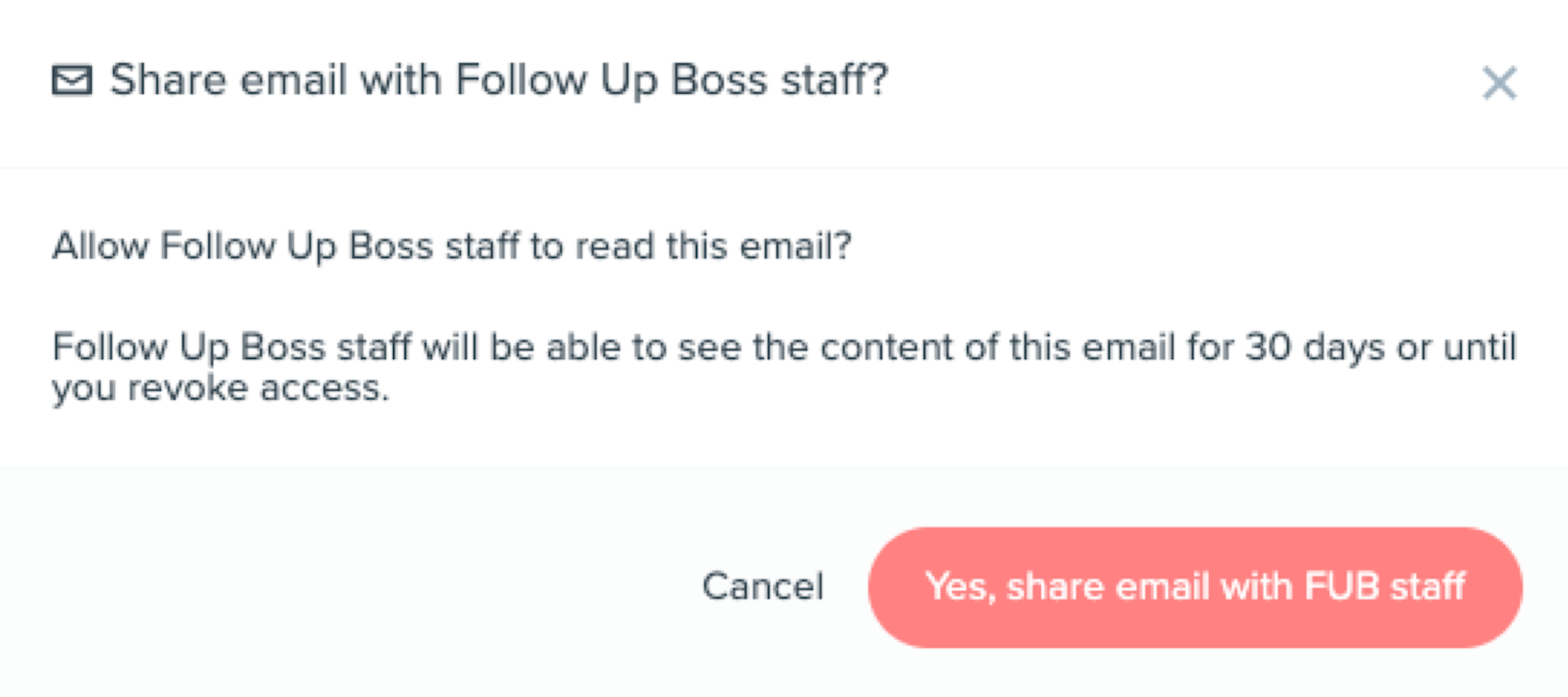Click the Allow Follow Up Boss staff question text

click(451, 246)
